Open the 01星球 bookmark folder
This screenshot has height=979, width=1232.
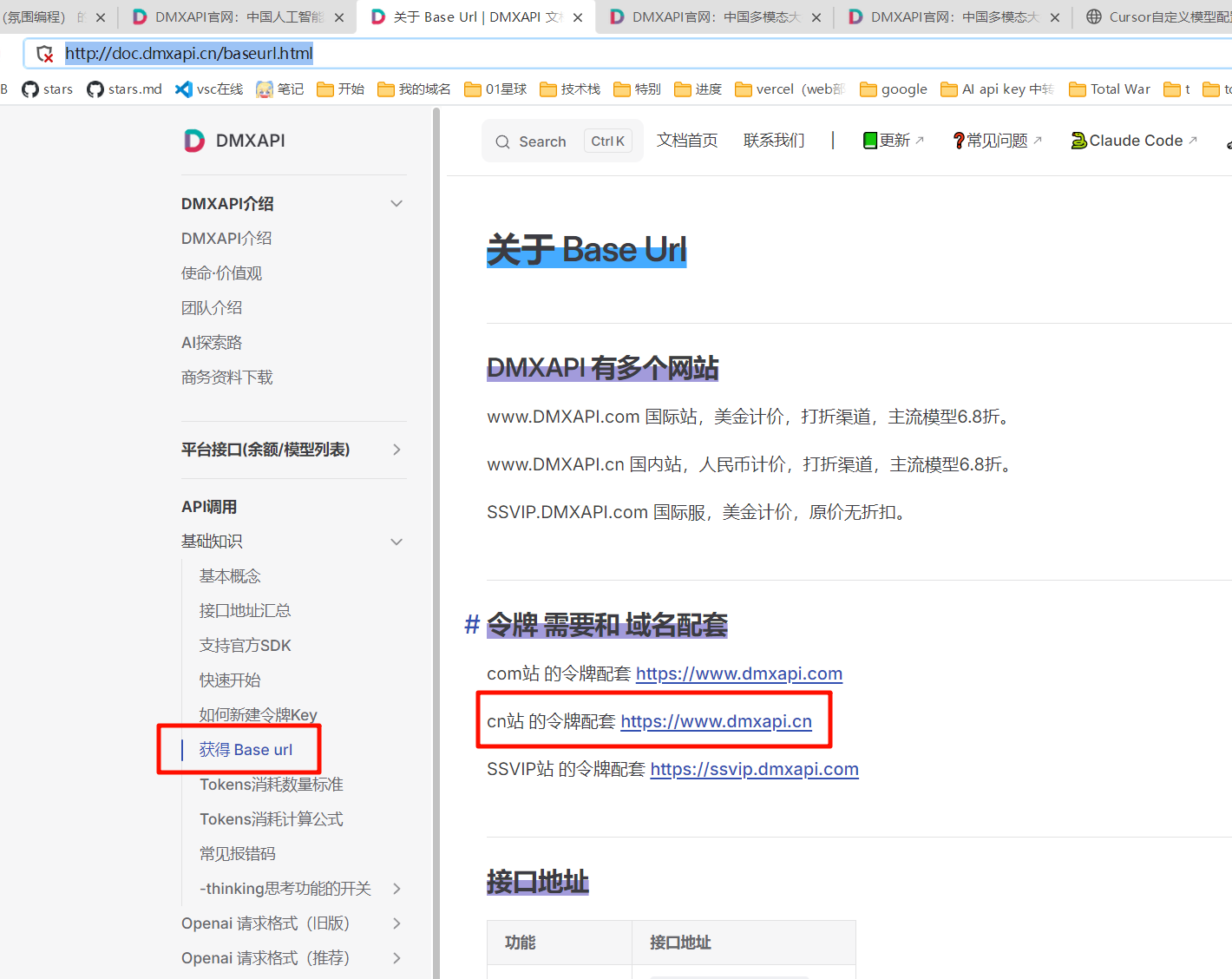click(495, 89)
